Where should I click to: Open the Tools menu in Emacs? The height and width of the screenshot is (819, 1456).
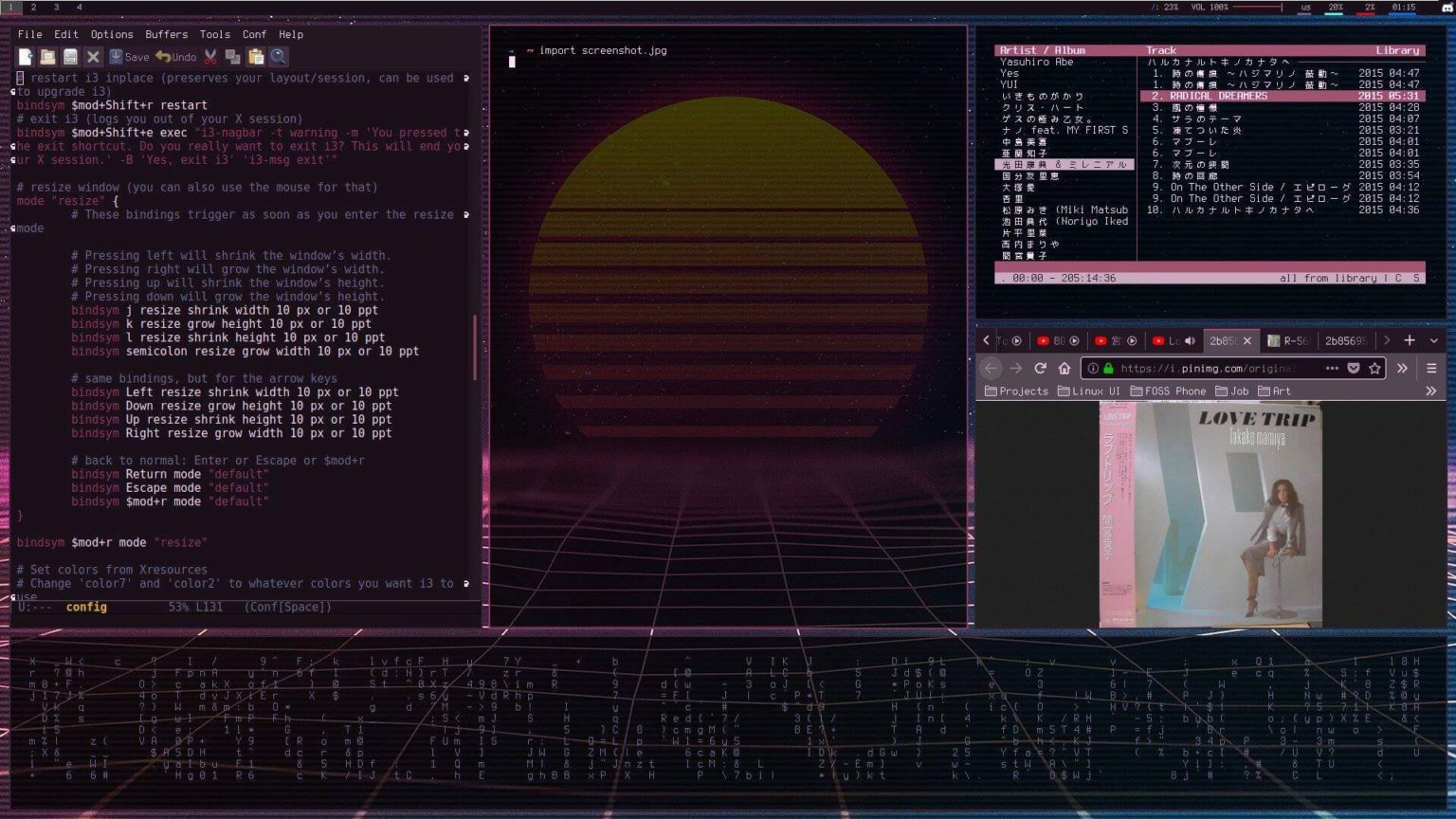pos(214,34)
